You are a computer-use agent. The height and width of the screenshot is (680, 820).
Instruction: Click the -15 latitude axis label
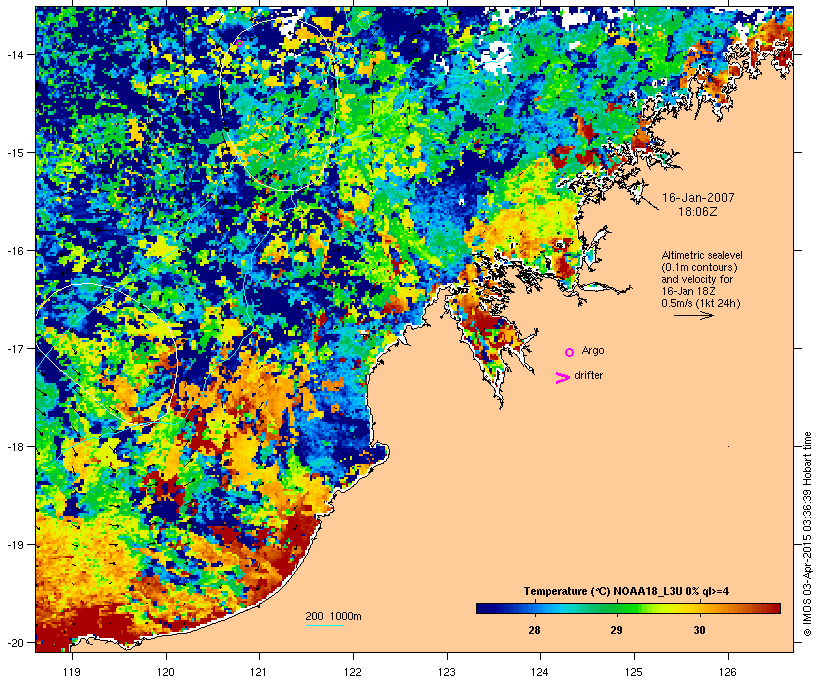[14, 153]
